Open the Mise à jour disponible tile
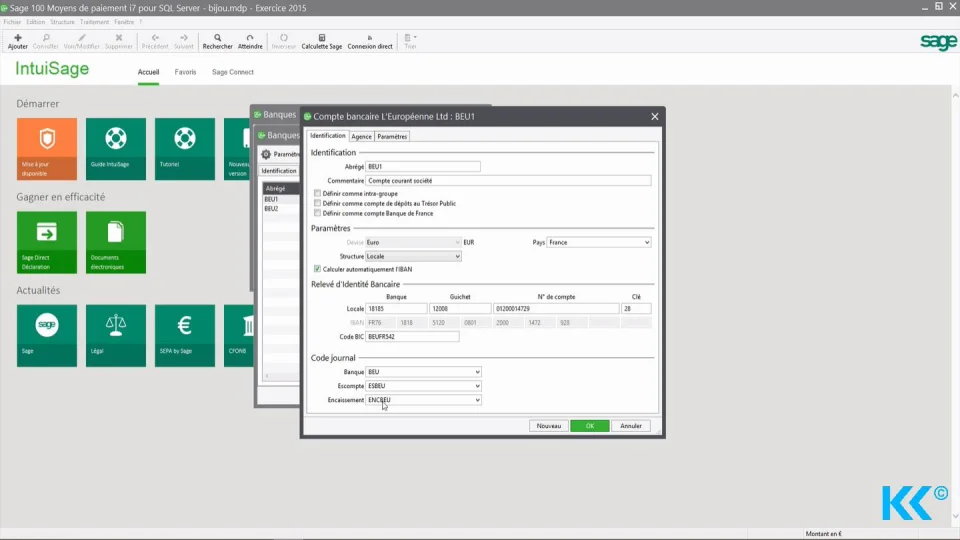This screenshot has height=540, width=960. (x=47, y=149)
